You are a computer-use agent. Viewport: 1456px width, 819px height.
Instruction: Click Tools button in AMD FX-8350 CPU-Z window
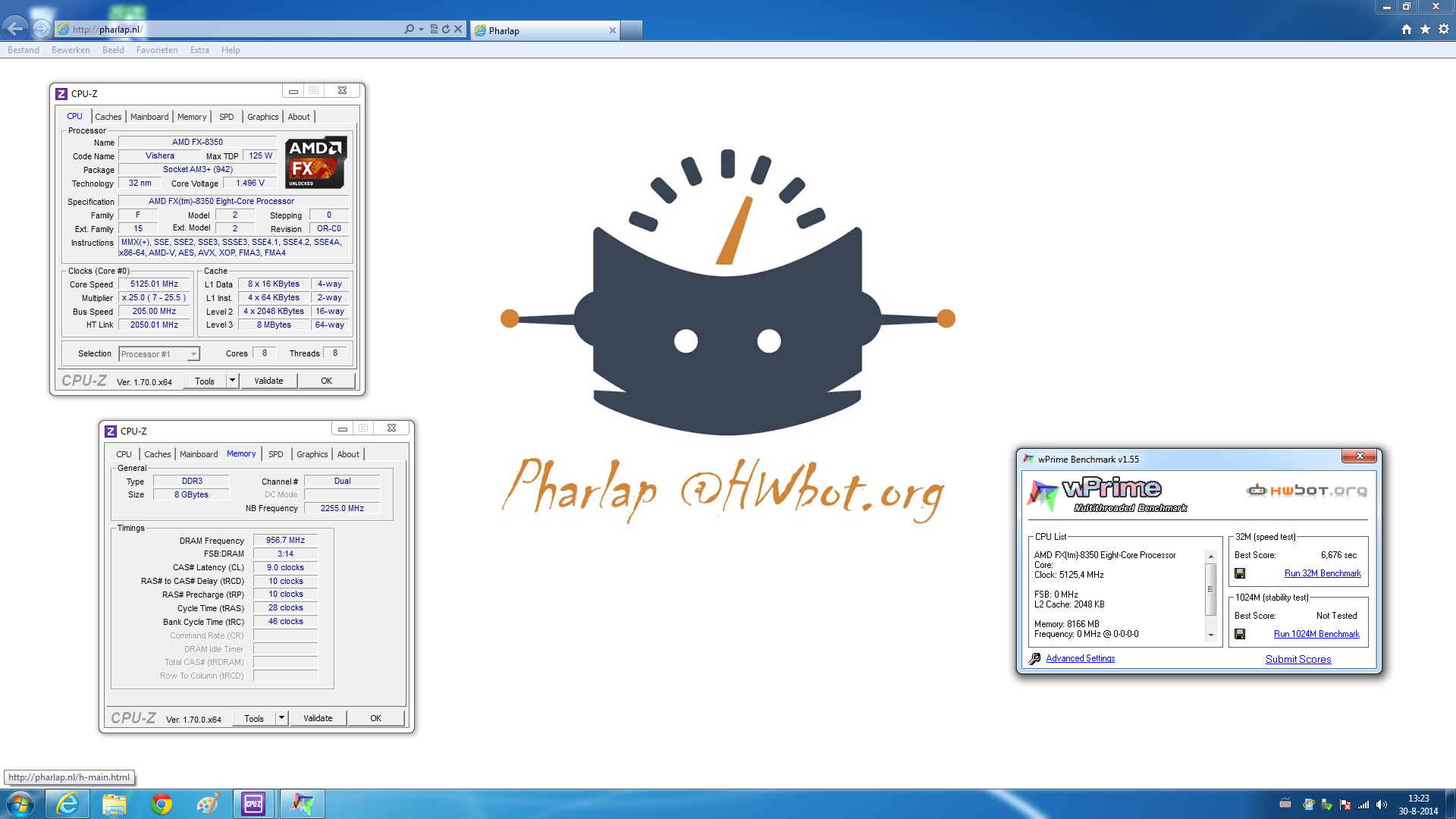(205, 381)
